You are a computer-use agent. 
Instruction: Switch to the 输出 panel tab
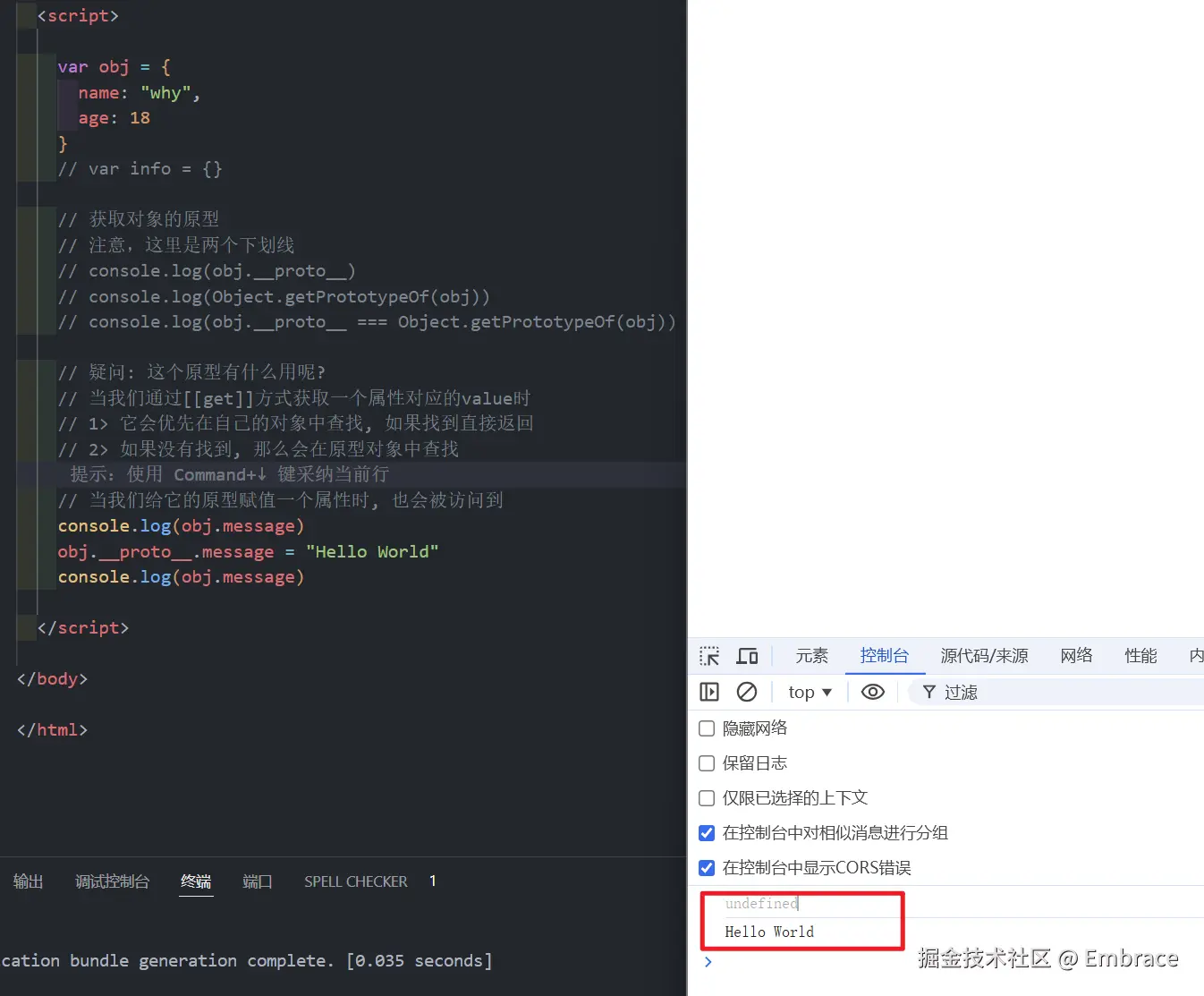coord(29,881)
